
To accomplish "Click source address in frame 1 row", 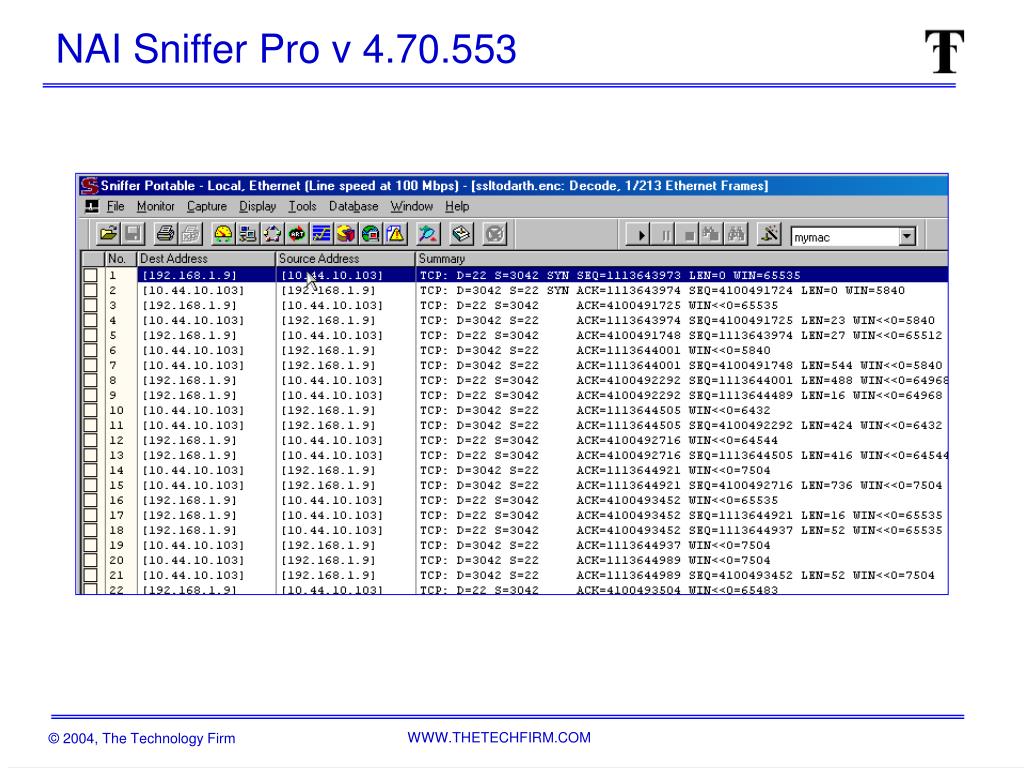I will click(332, 276).
